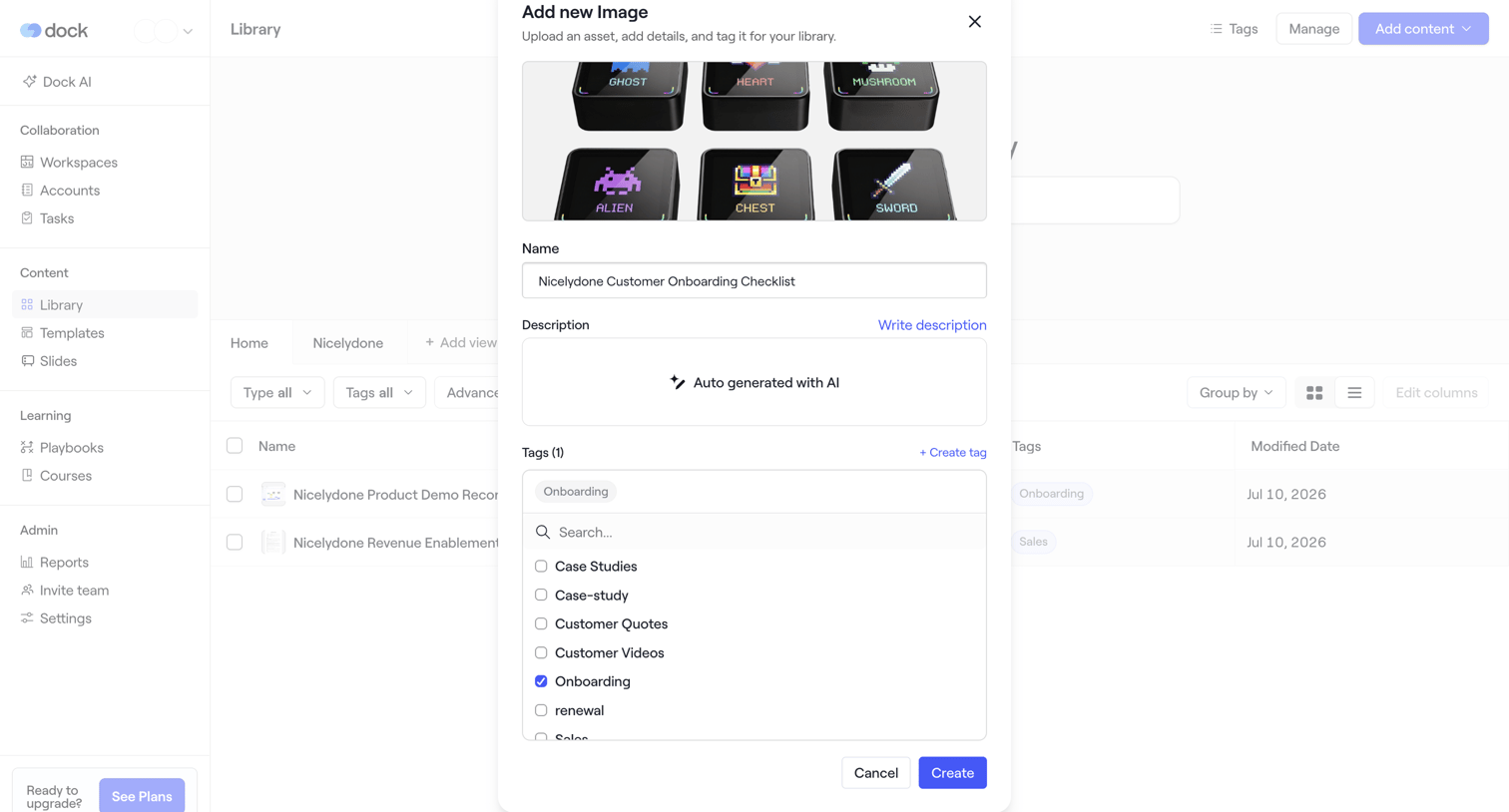Viewport: 1509px width, 812px height.
Task: Click the tag Search field
Action: tap(754, 532)
